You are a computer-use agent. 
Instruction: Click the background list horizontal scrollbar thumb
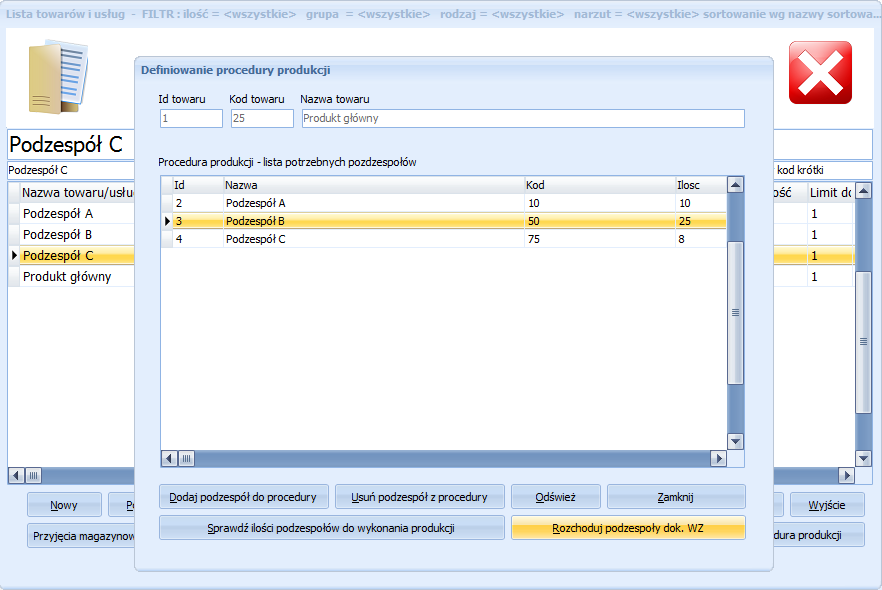pyautogui.click(x=34, y=476)
